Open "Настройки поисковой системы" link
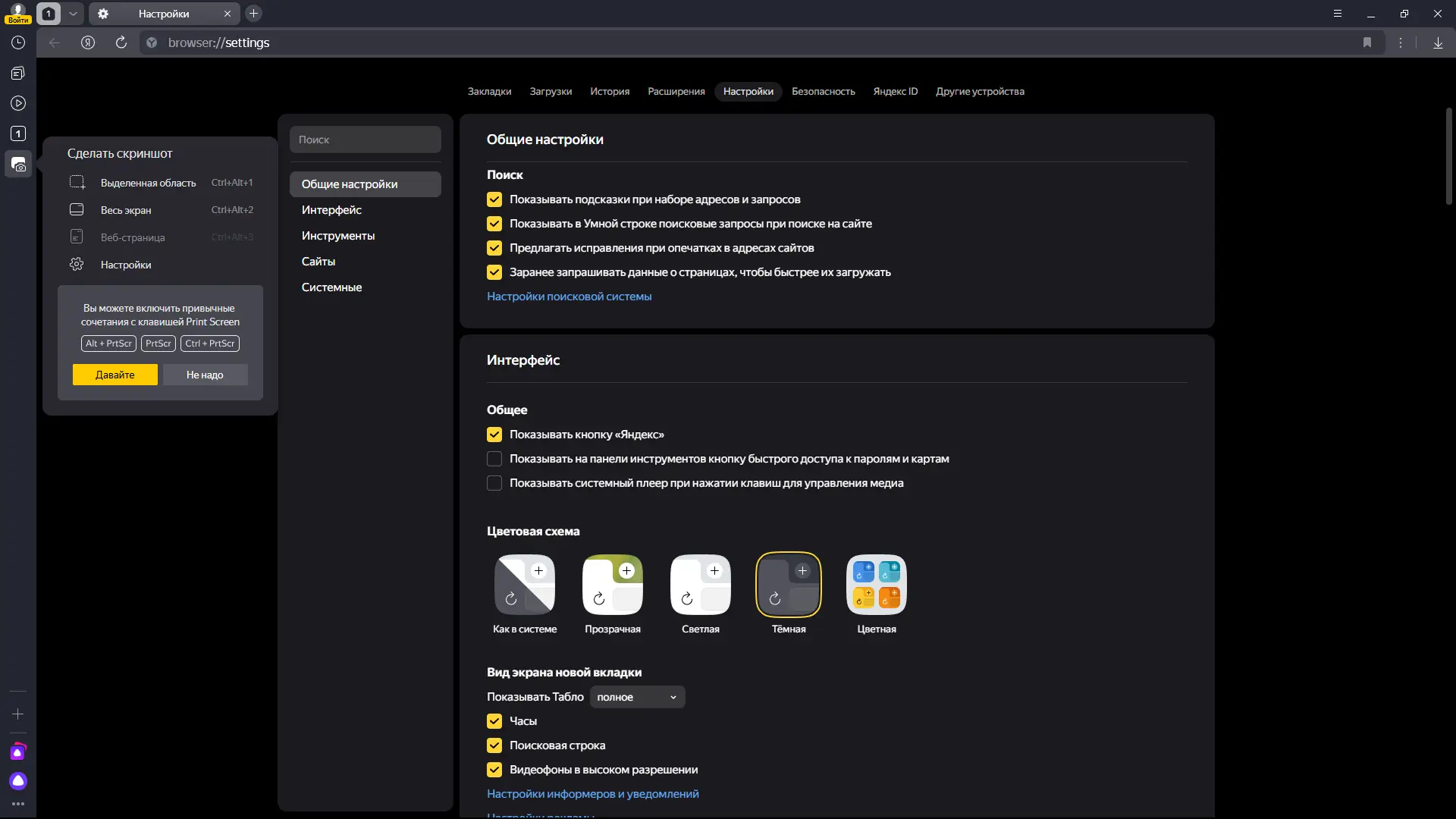 [x=569, y=297]
